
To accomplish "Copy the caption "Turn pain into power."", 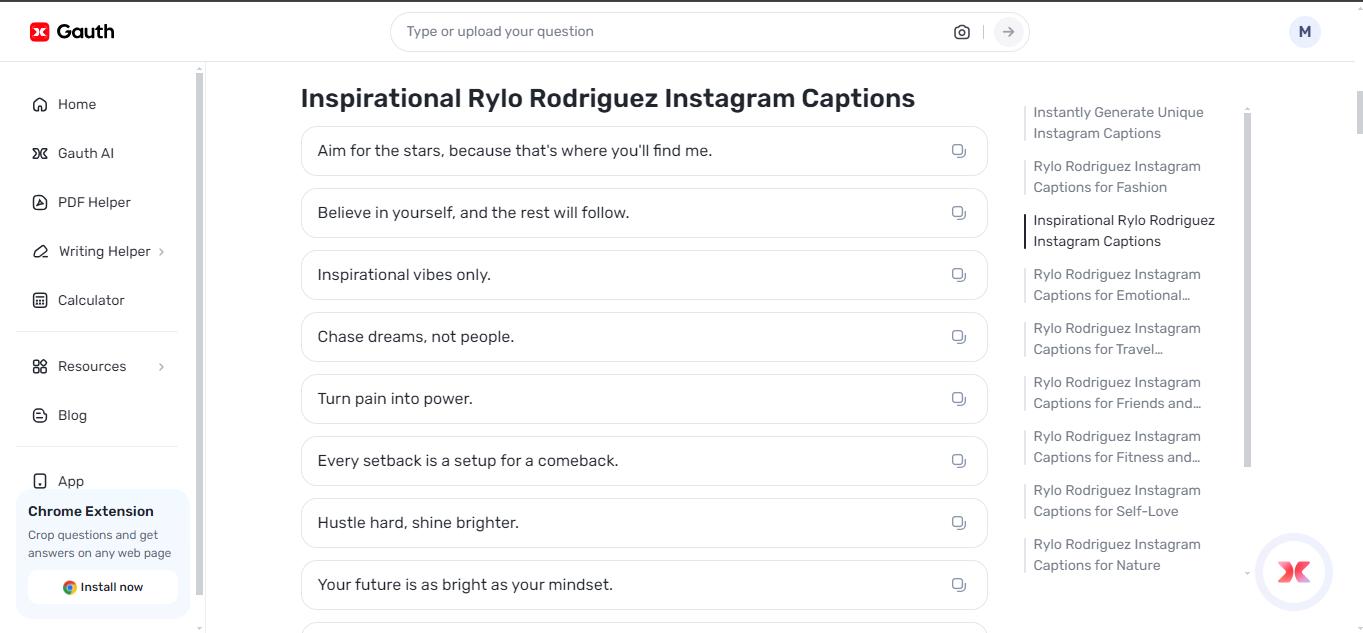I will [x=958, y=398].
